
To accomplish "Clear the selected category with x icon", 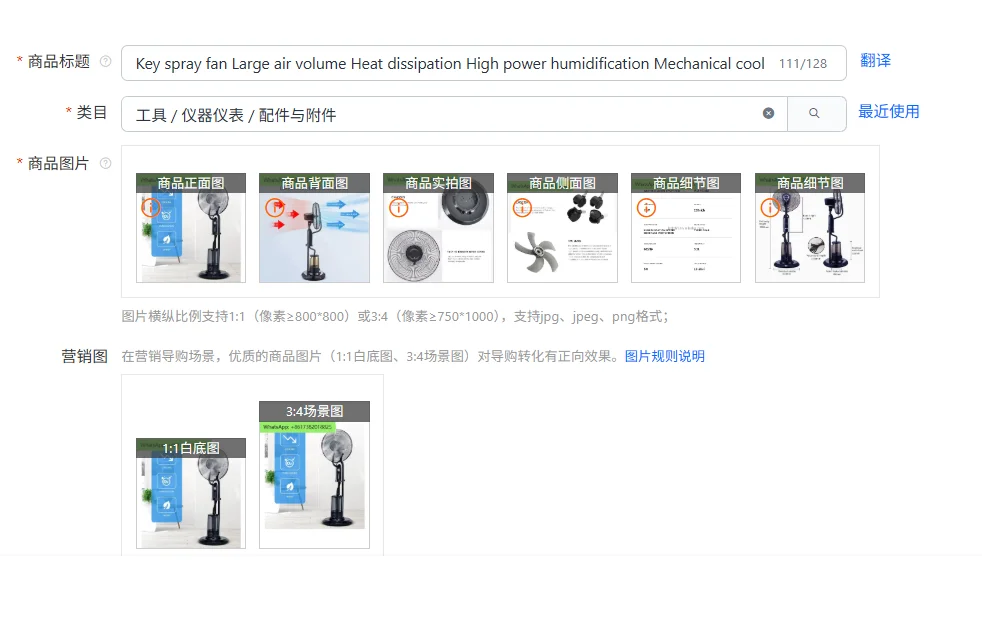I will point(768,113).
